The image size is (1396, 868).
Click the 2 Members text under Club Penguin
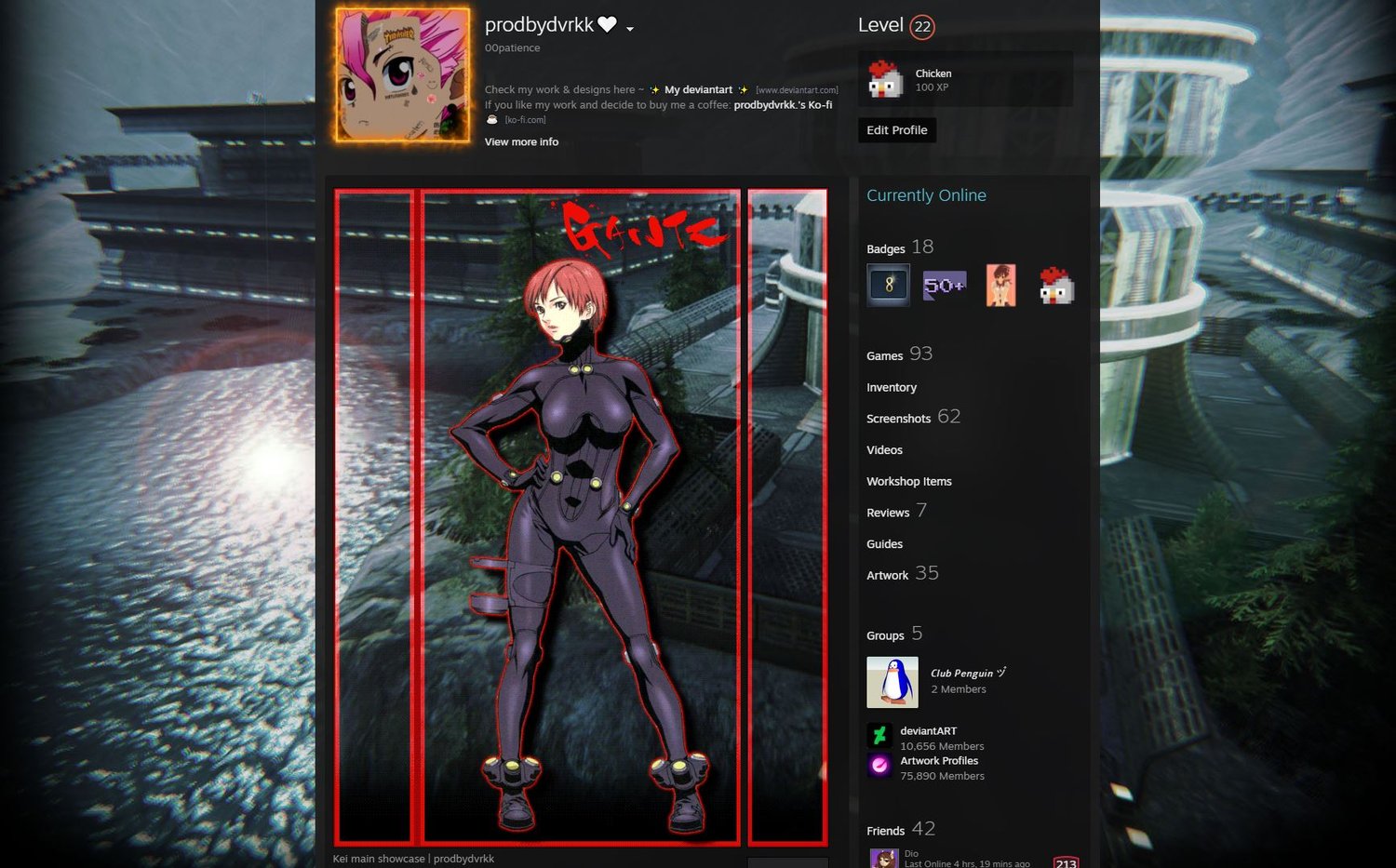[959, 689]
